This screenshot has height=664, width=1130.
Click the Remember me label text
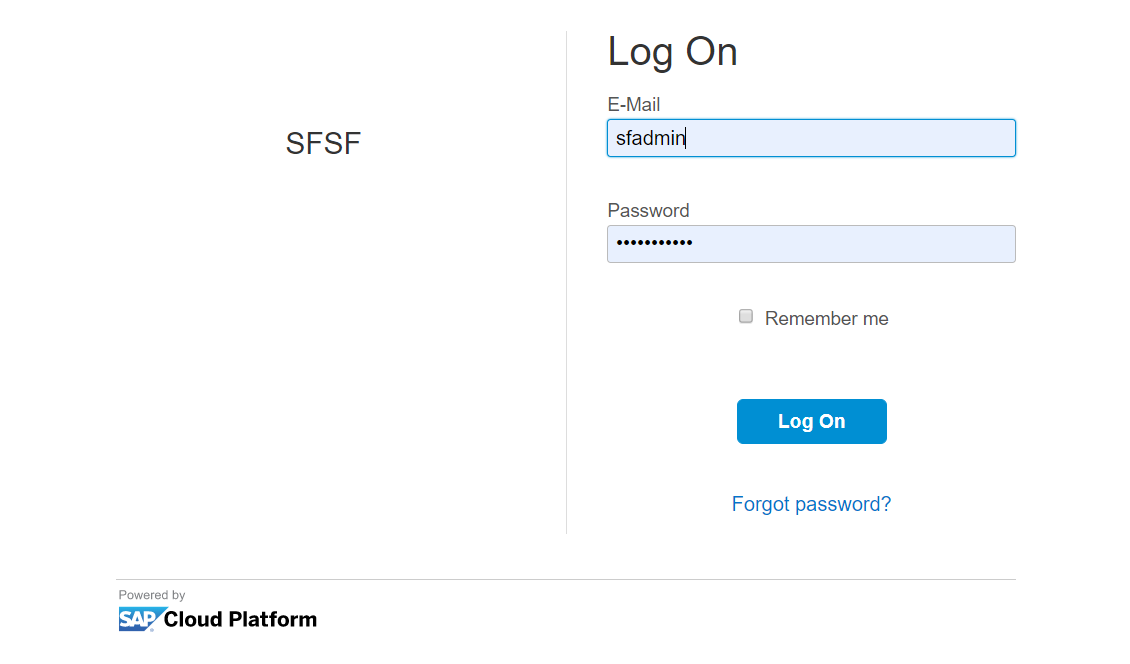(826, 319)
